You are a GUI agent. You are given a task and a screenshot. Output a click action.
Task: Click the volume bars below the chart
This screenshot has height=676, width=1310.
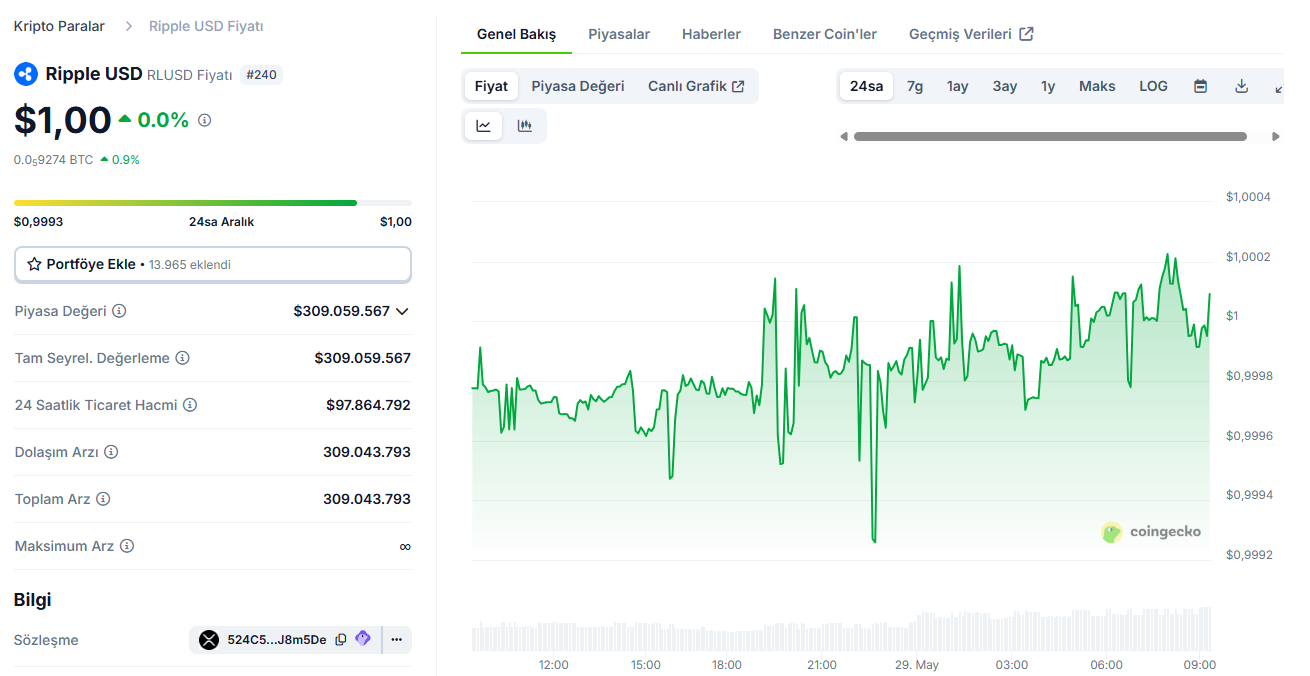[841, 629]
